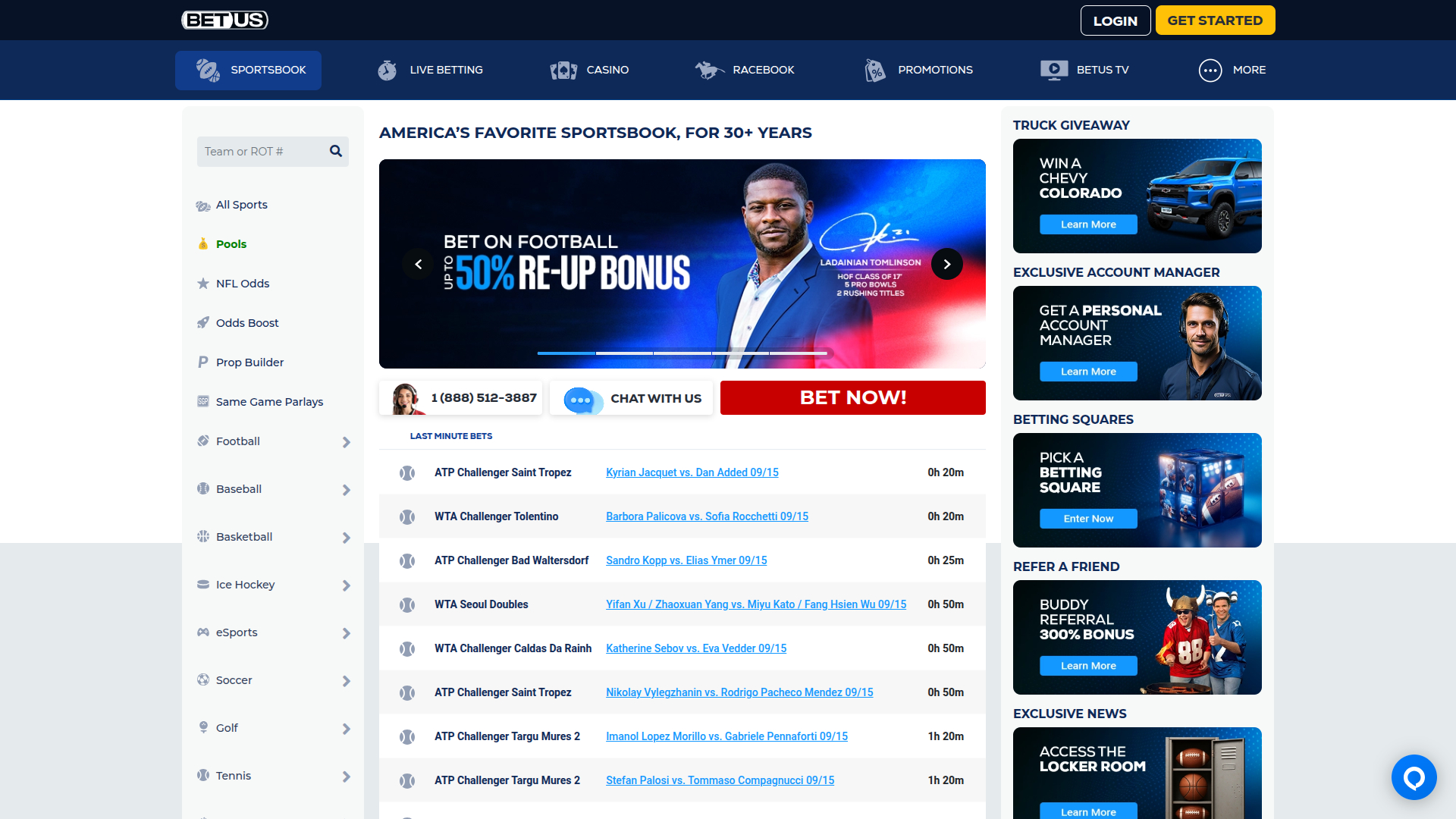Viewport: 1456px width, 819px height.
Task: Select the Prop Builder icon
Action: tap(202, 362)
